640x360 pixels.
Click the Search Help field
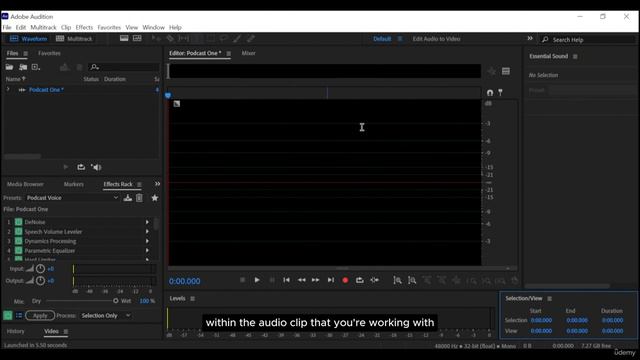point(588,40)
